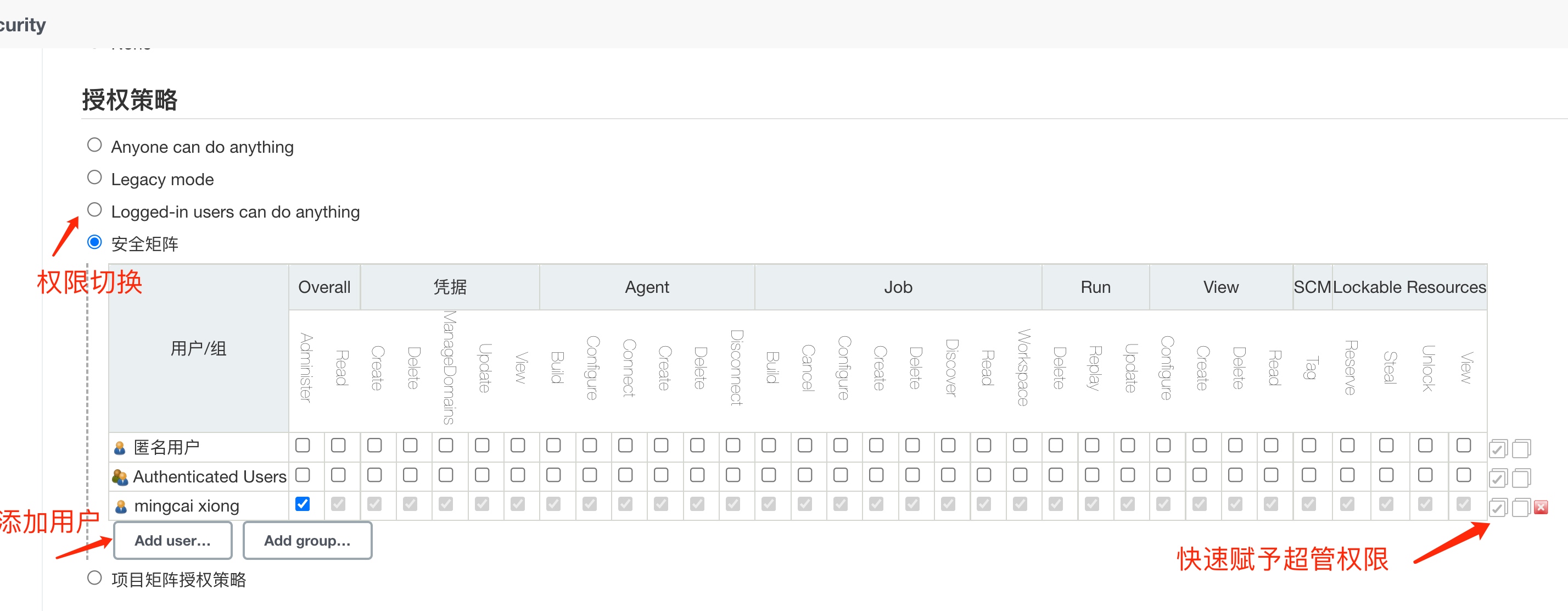
Task: Click the Add user… button
Action: click(x=173, y=540)
